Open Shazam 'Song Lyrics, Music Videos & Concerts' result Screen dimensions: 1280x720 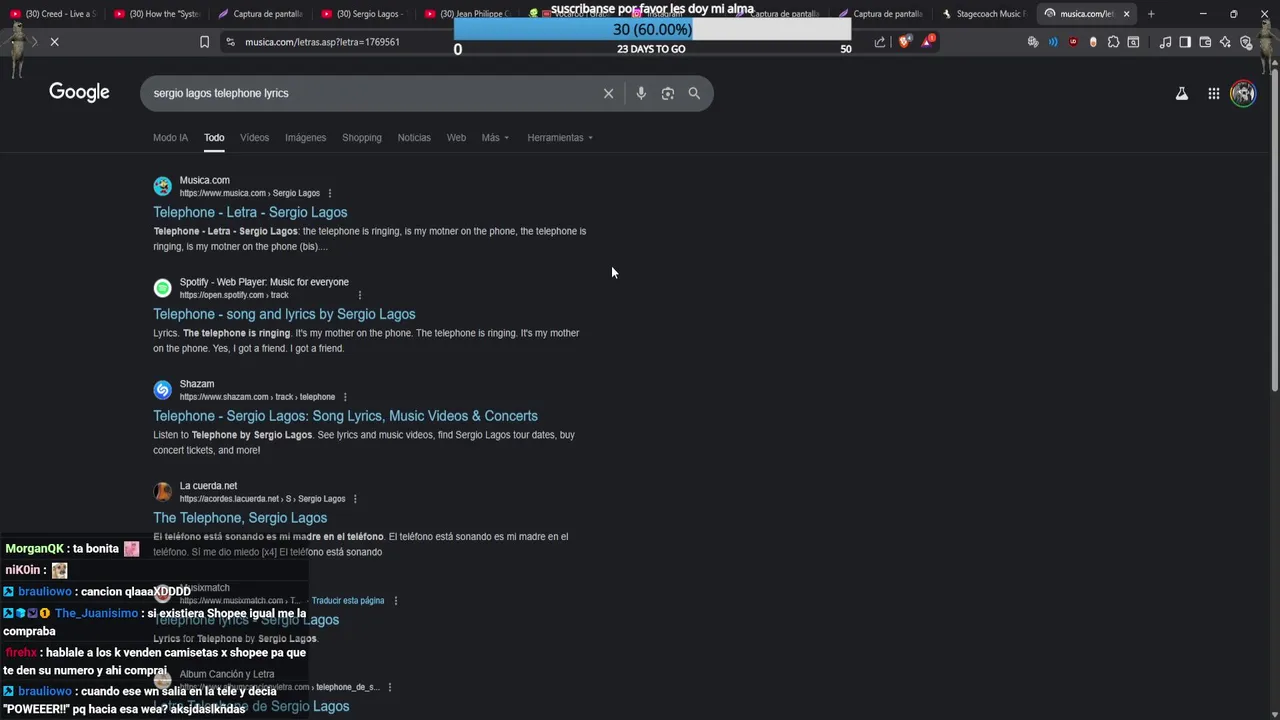(345, 416)
